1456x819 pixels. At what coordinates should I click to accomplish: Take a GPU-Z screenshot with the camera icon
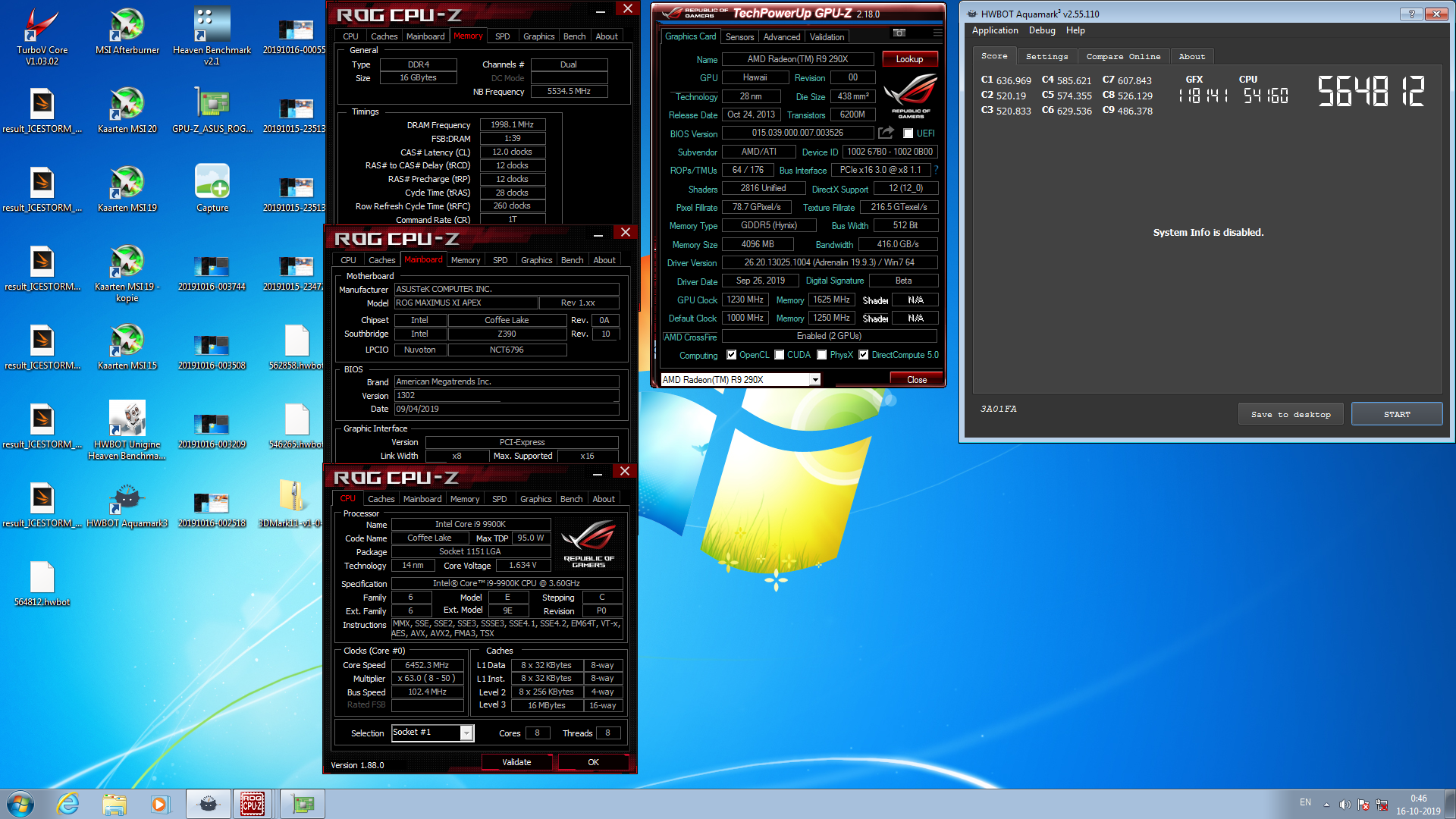(899, 33)
